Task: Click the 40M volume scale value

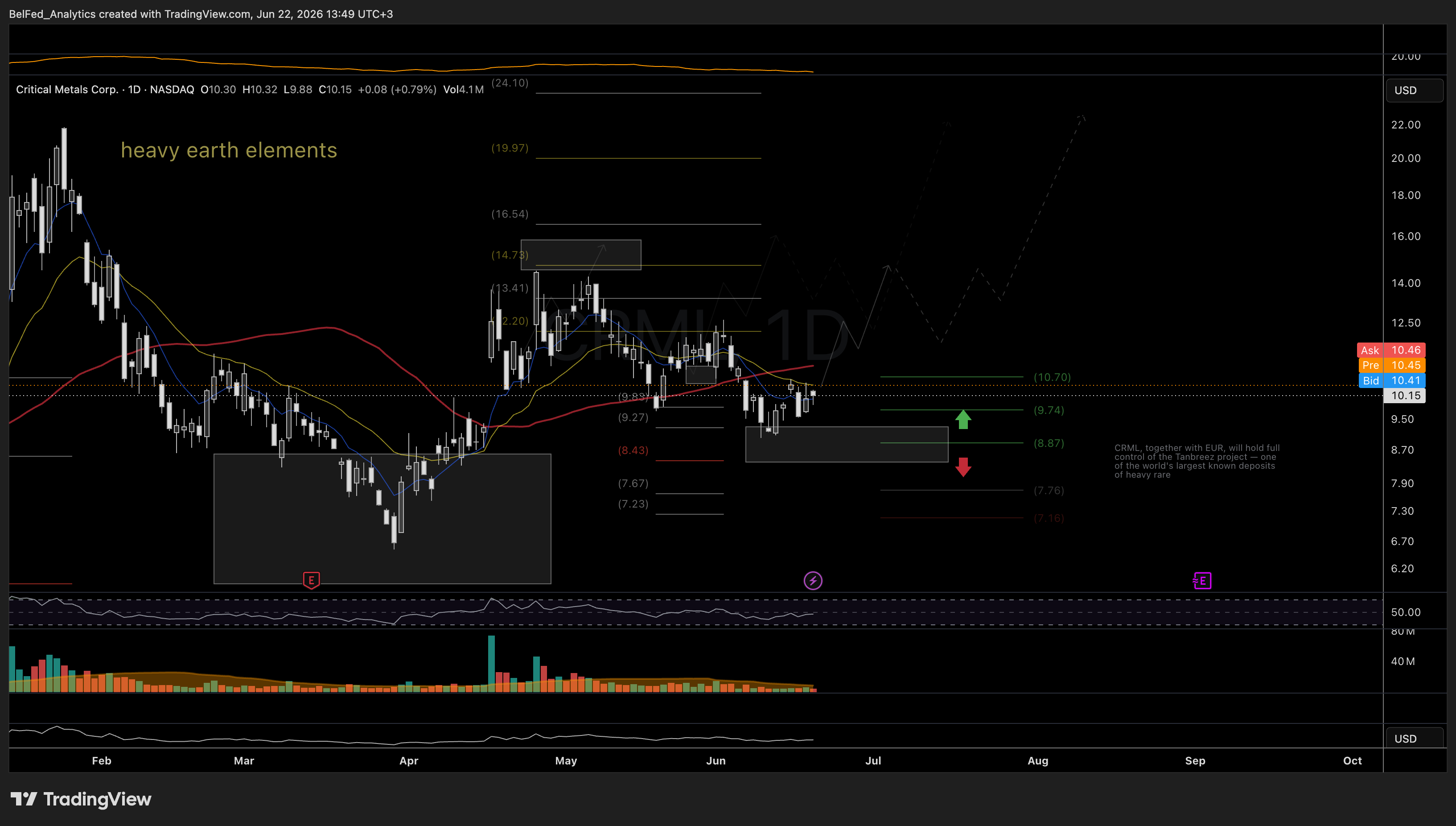Action: [x=1403, y=661]
